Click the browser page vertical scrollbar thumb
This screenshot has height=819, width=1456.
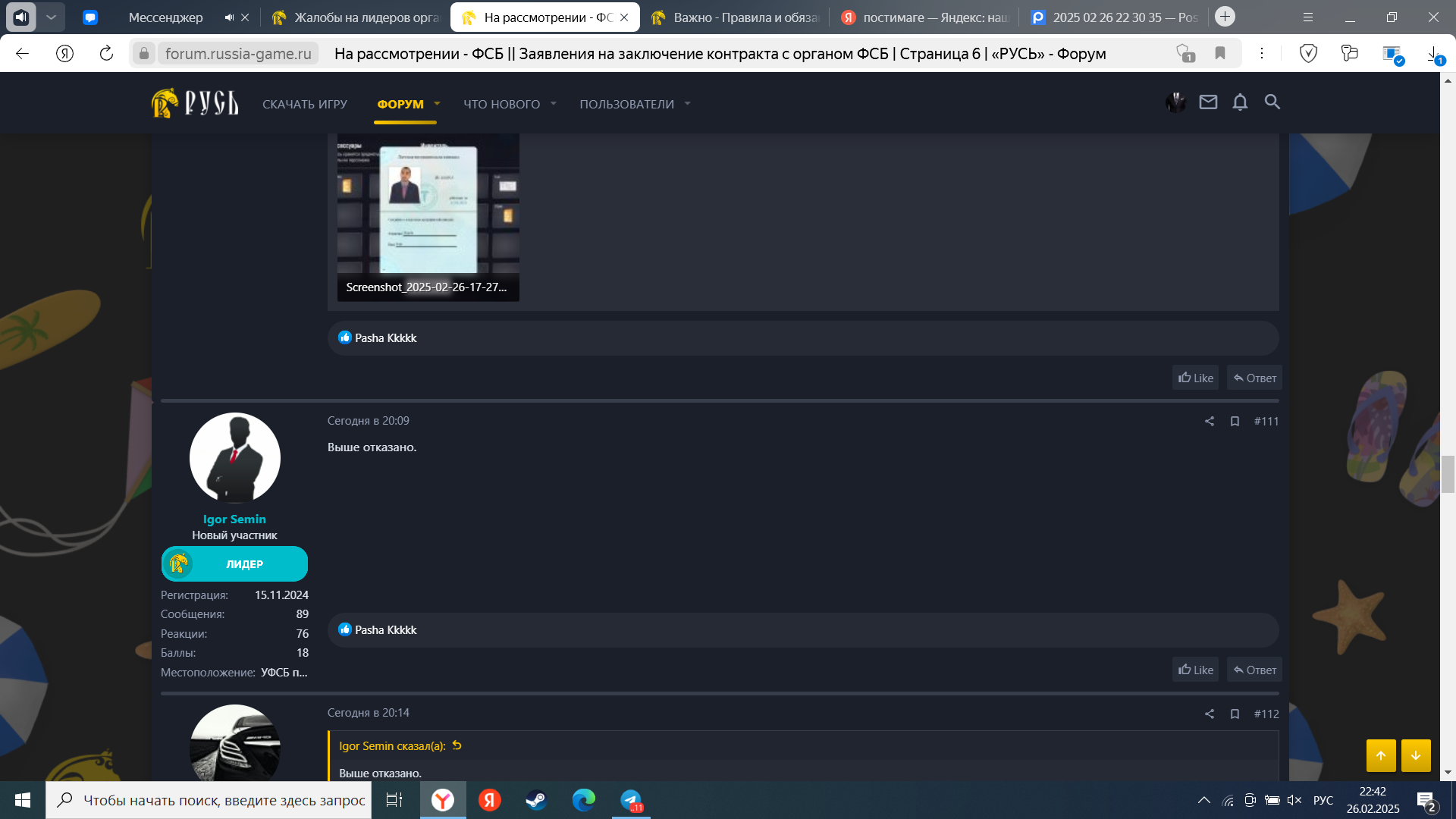click(x=1448, y=474)
